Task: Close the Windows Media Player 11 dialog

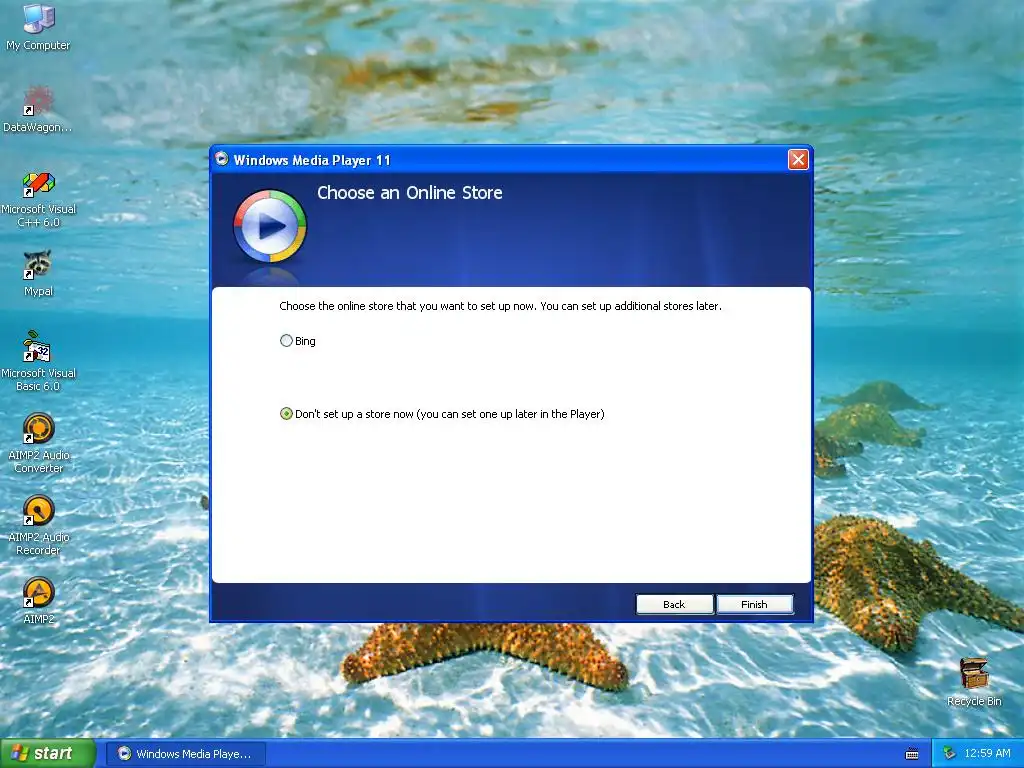Action: [798, 159]
